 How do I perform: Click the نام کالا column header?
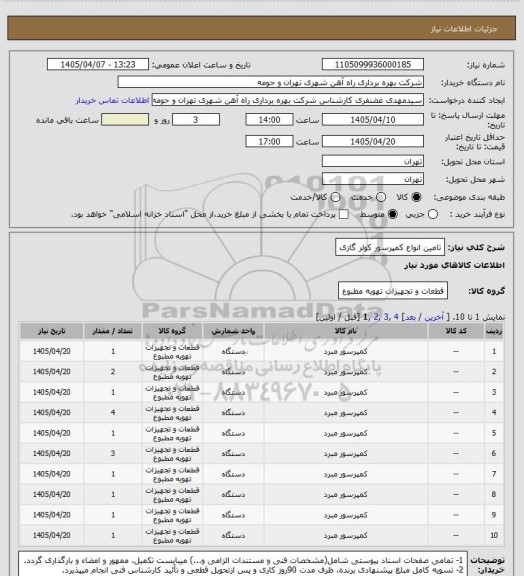(x=346, y=331)
